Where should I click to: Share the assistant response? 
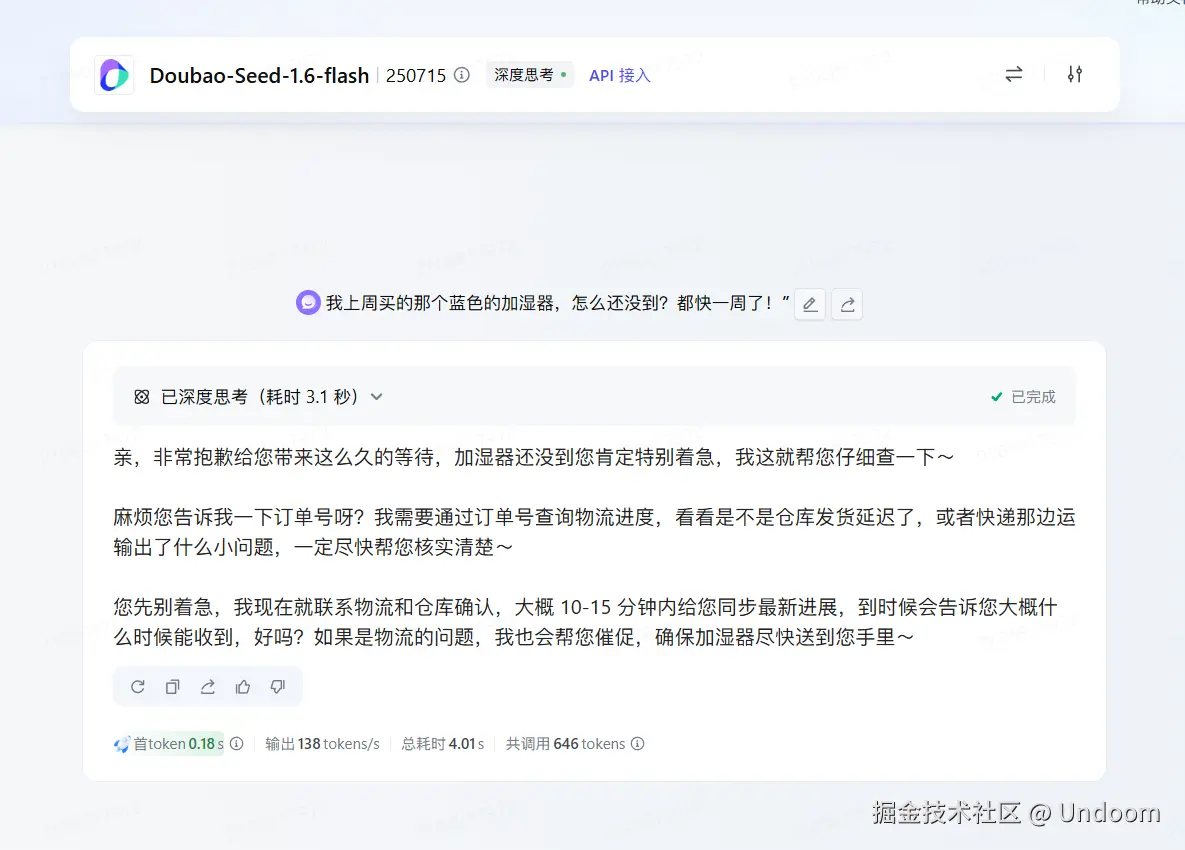pyautogui.click(x=208, y=687)
